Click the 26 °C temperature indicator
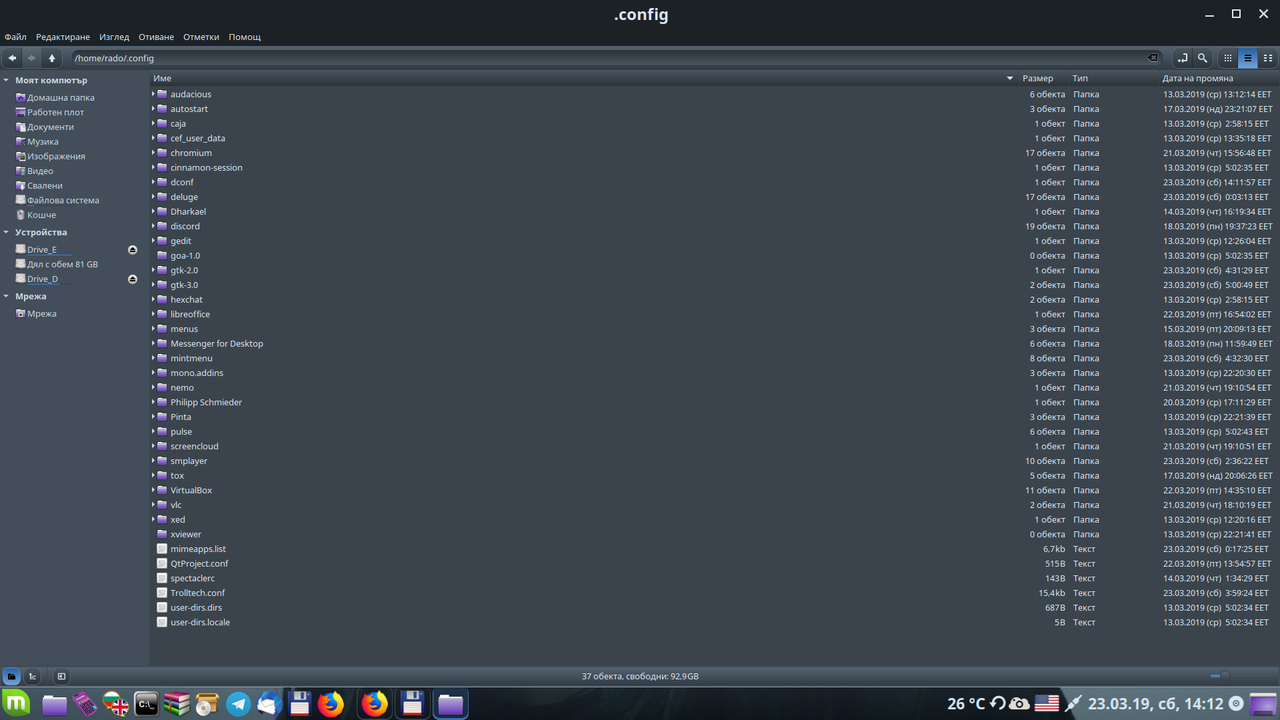This screenshot has height=720, width=1280. click(x=966, y=704)
